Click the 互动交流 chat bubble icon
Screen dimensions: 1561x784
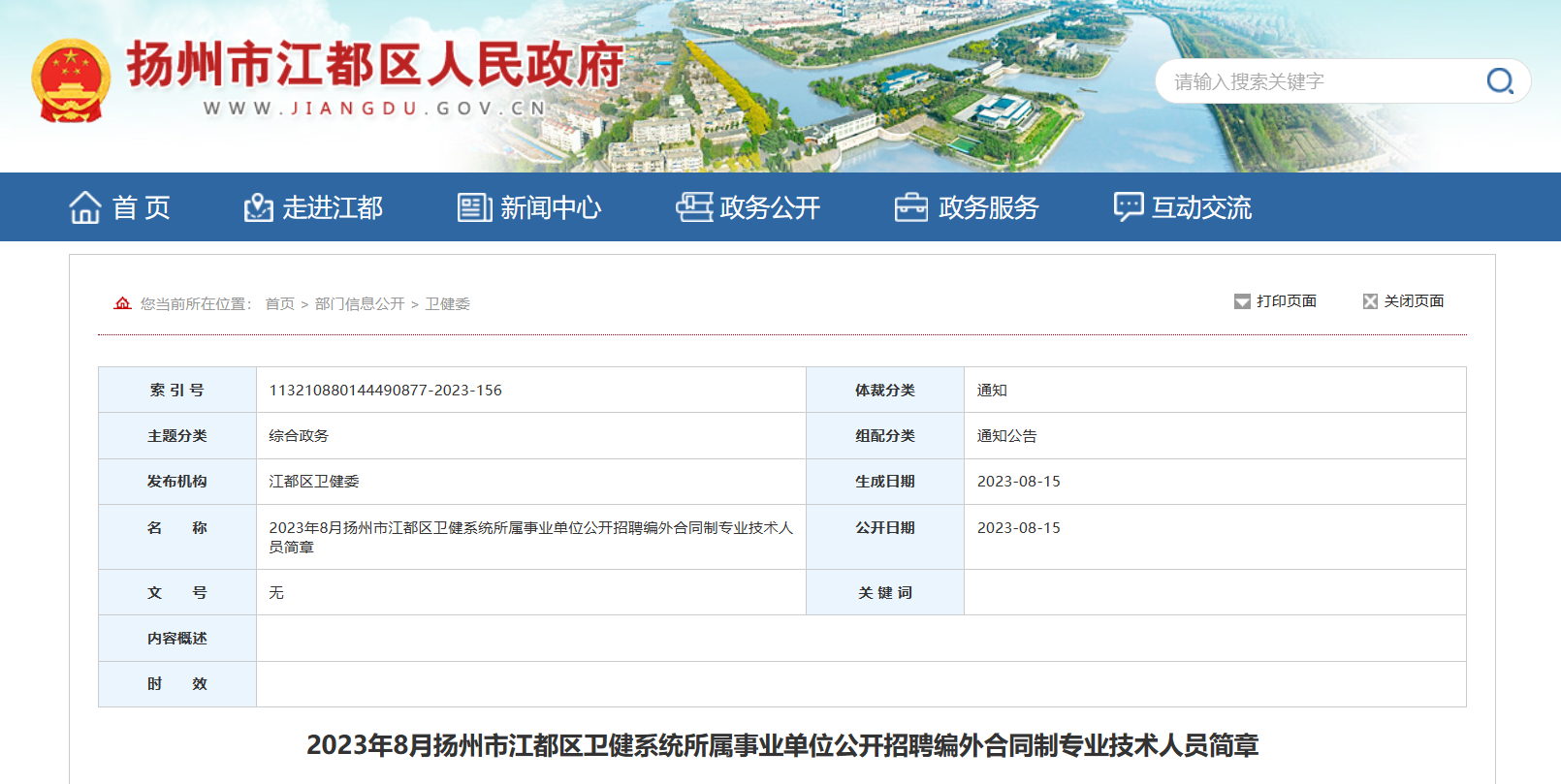tap(1128, 207)
